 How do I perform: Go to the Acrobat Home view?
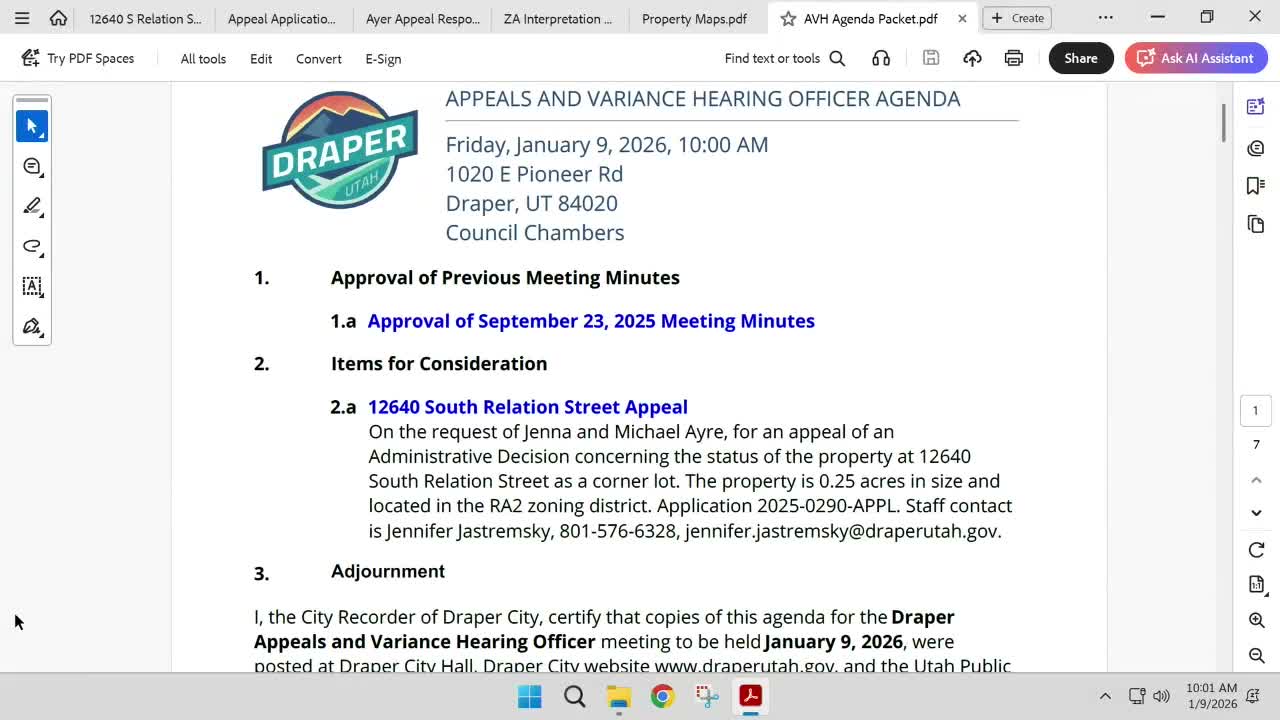pyautogui.click(x=58, y=18)
